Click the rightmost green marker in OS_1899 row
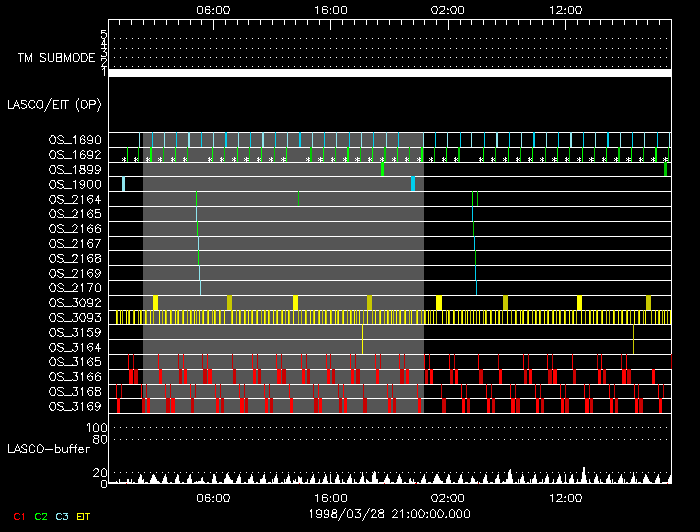 665,169
